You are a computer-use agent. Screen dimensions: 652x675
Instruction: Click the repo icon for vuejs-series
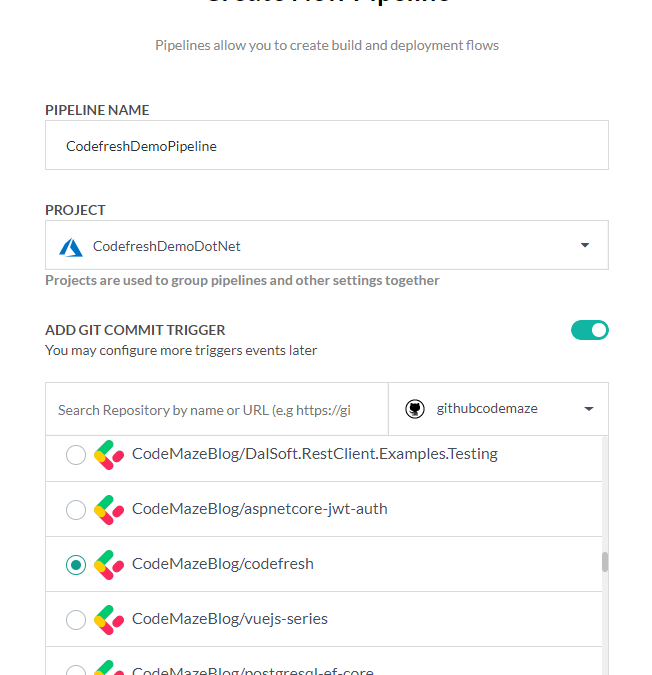[x=108, y=620]
